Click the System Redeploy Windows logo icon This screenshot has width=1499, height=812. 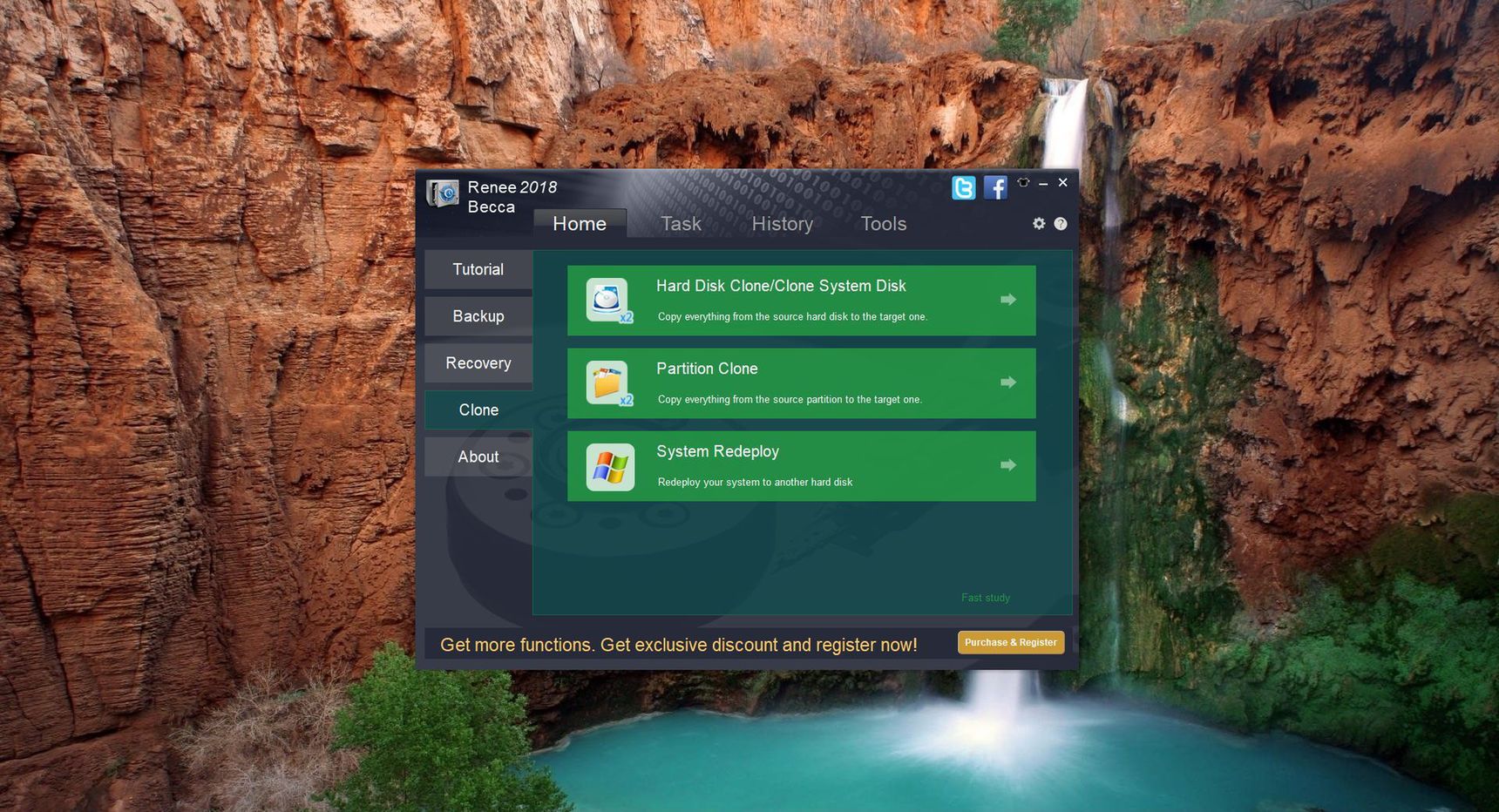tap(610, 467)
